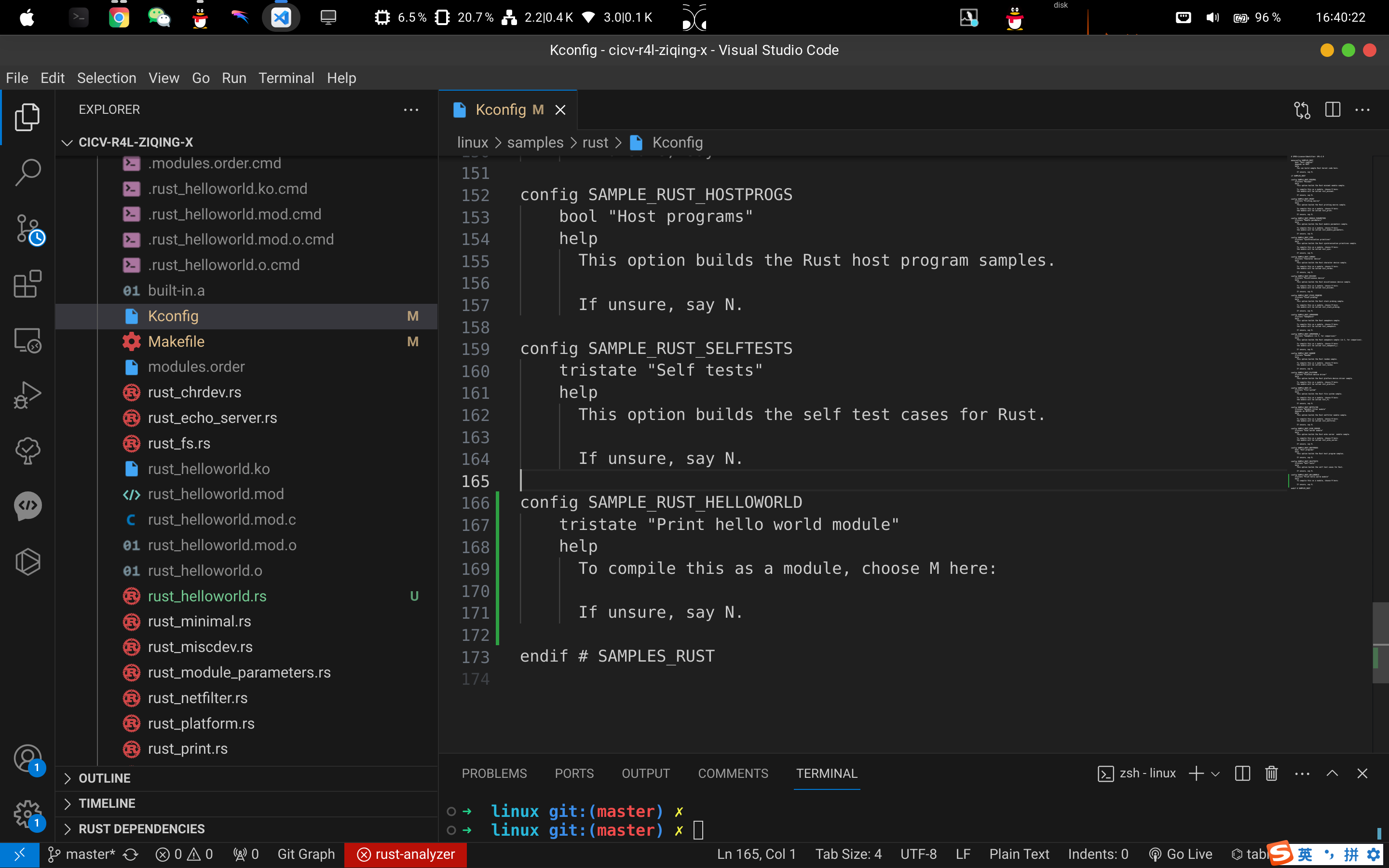Switch to the PROBLEMS panel tab
Viewport: 1389px width, 868px height.
click(493, 773)
